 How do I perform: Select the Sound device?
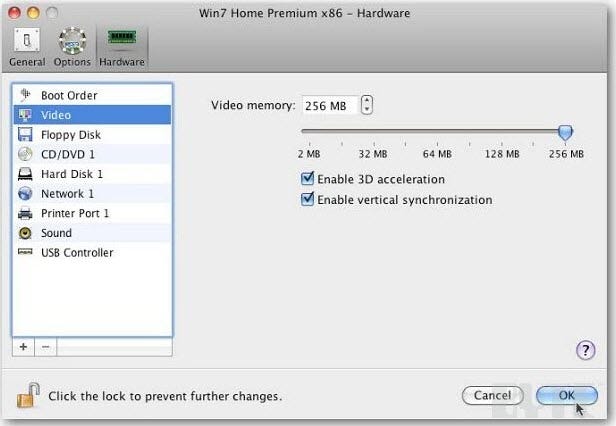tap(56, 233)
